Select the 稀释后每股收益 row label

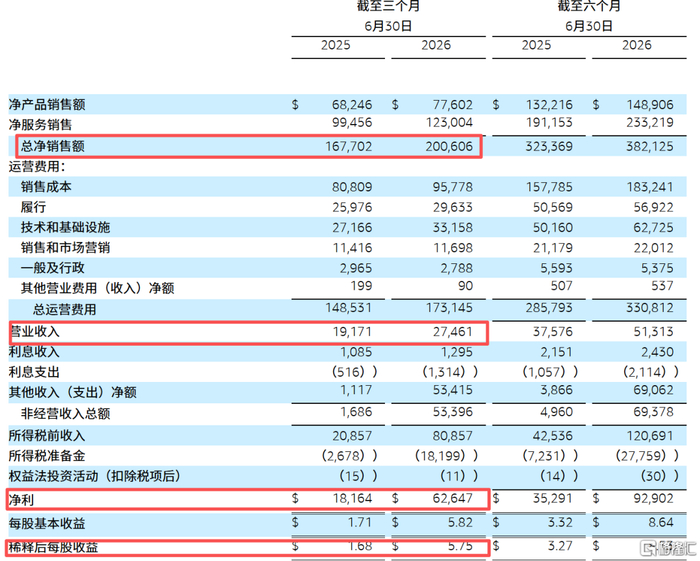(53, 547)
